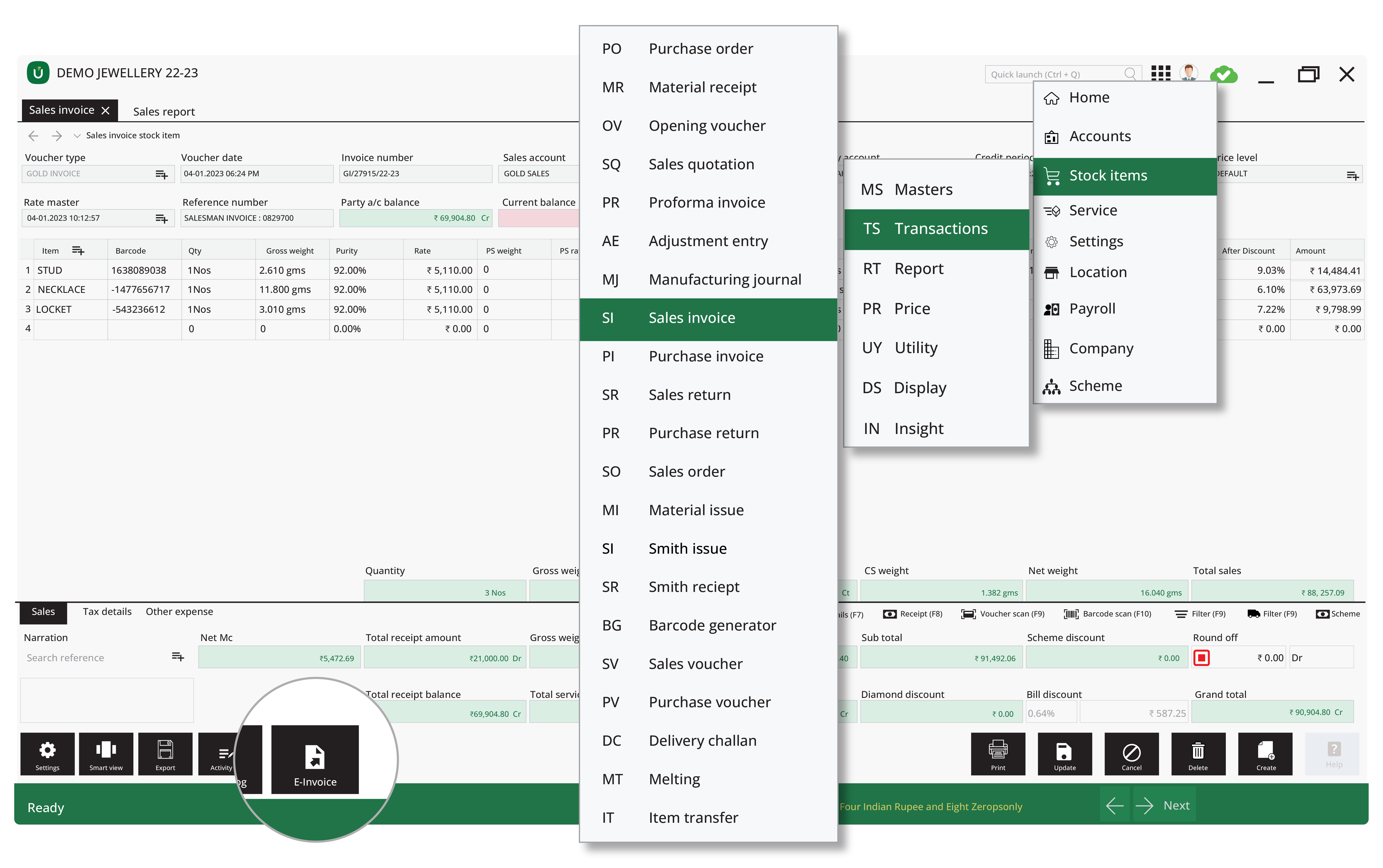
Task: Expand the Rate master list
Action: 162,219
